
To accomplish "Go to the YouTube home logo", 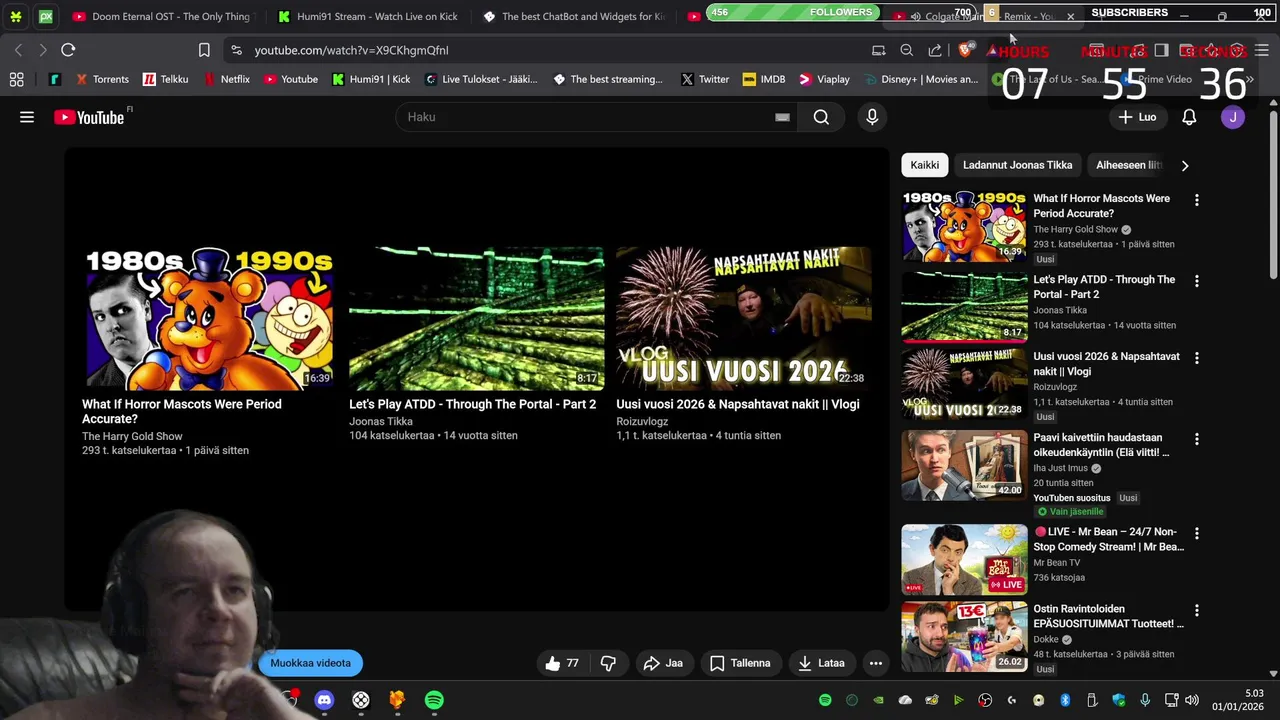I will click(89, 117).
